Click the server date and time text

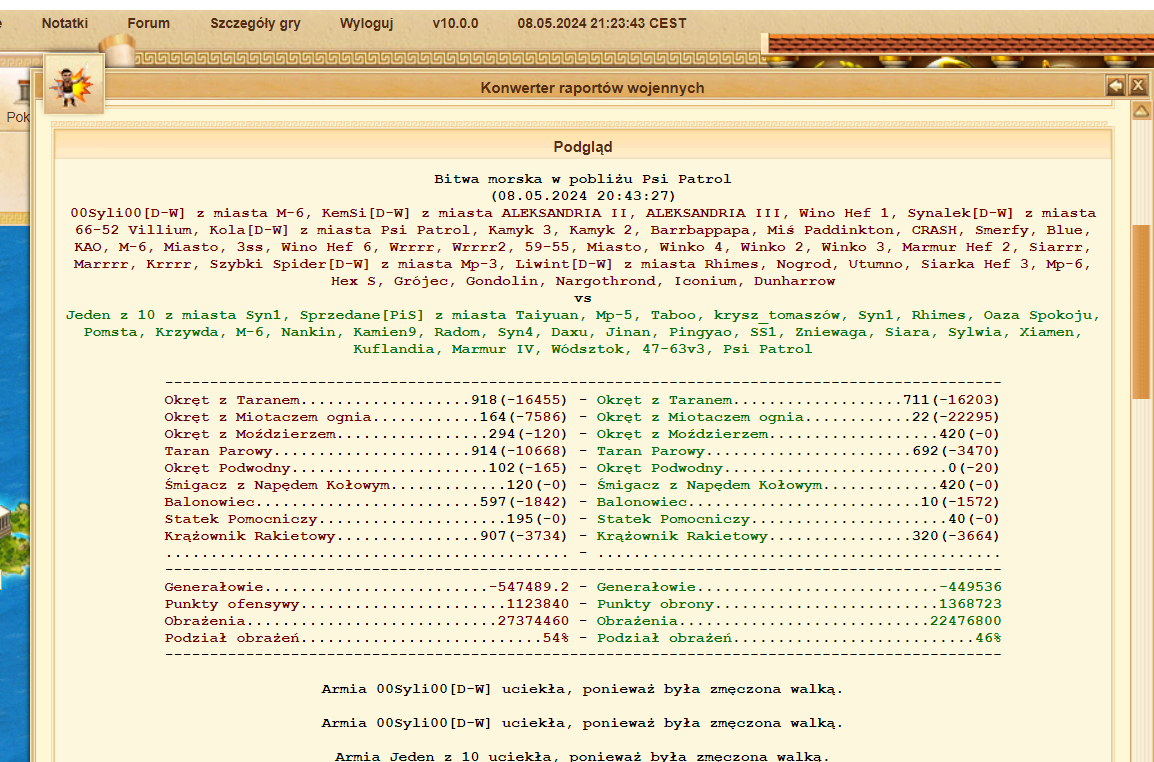coord(602,24)
